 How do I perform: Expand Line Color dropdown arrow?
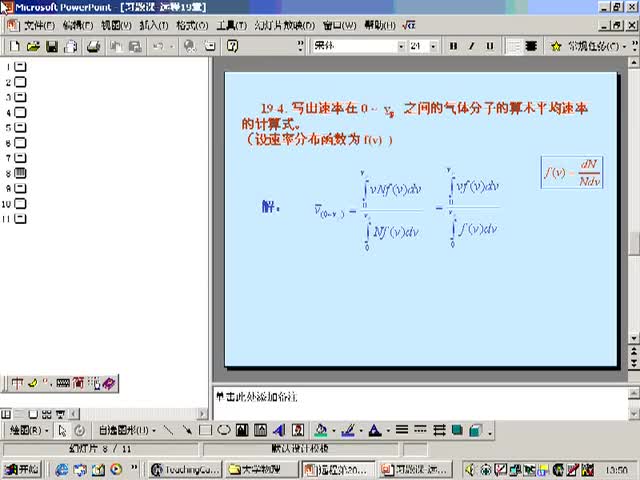(360, 431)
